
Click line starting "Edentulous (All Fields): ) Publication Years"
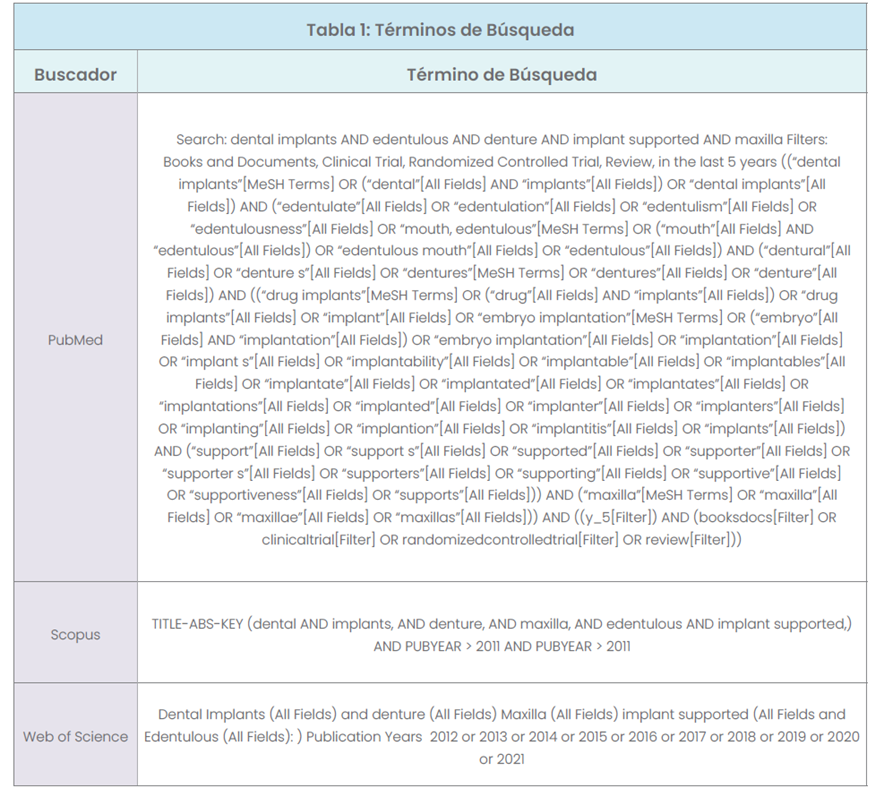pyautogui.click(x=502, y=737)
